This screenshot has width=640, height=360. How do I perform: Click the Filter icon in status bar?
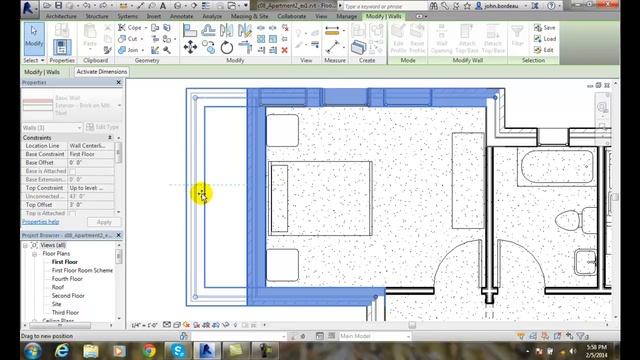(581, 336)
